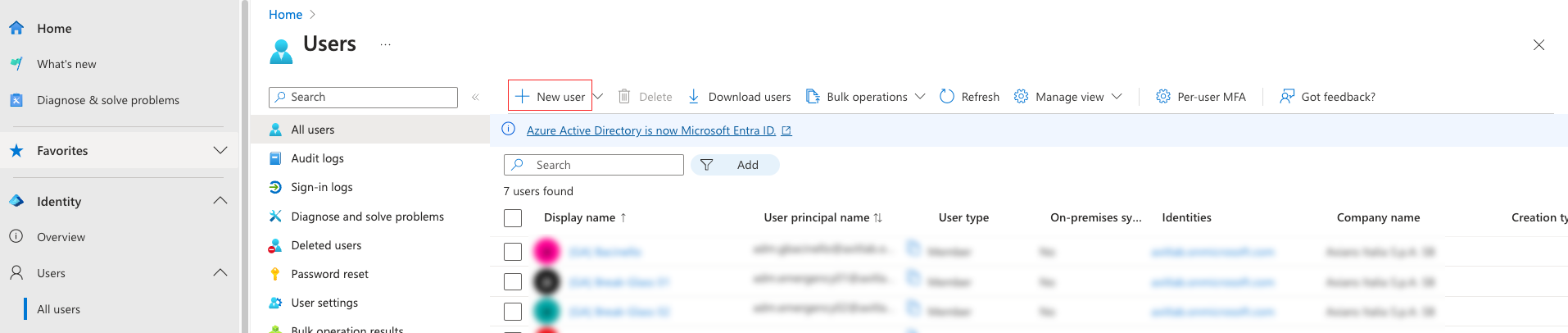Select Audit logs menu item
The image size is (1568, 333).
(317, 158)
